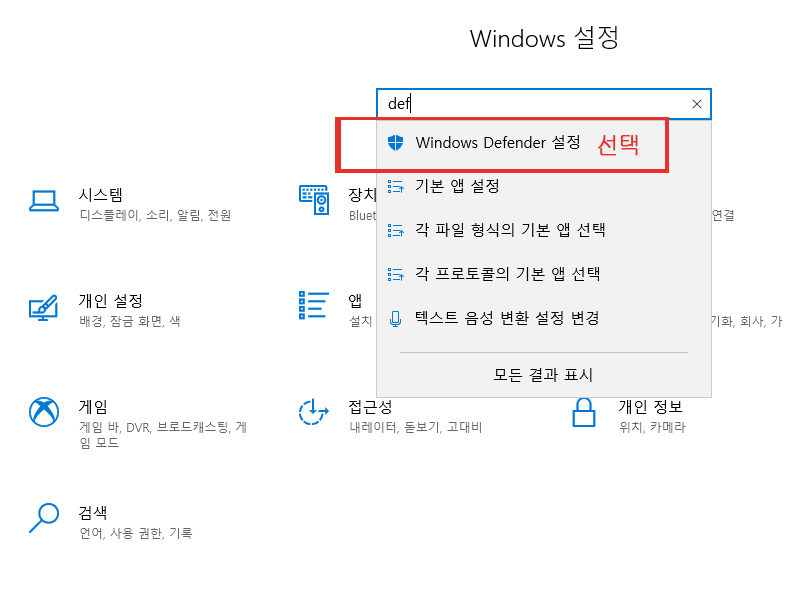Click the Xbox 게임 icon
This screenshot has width=788, height=603.
44,412
